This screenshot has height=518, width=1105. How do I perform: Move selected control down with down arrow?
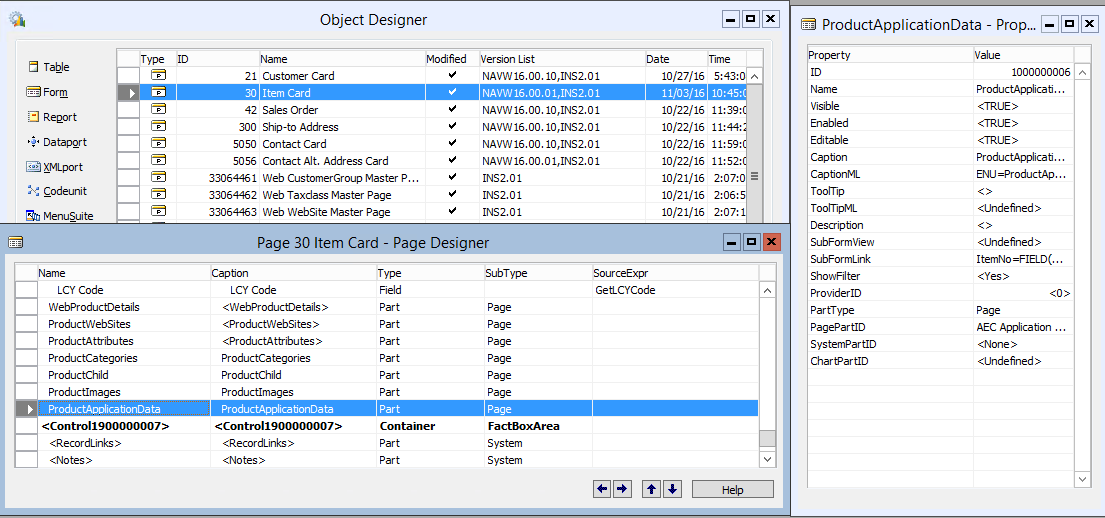pyautogui.click(x=672, y=489)
